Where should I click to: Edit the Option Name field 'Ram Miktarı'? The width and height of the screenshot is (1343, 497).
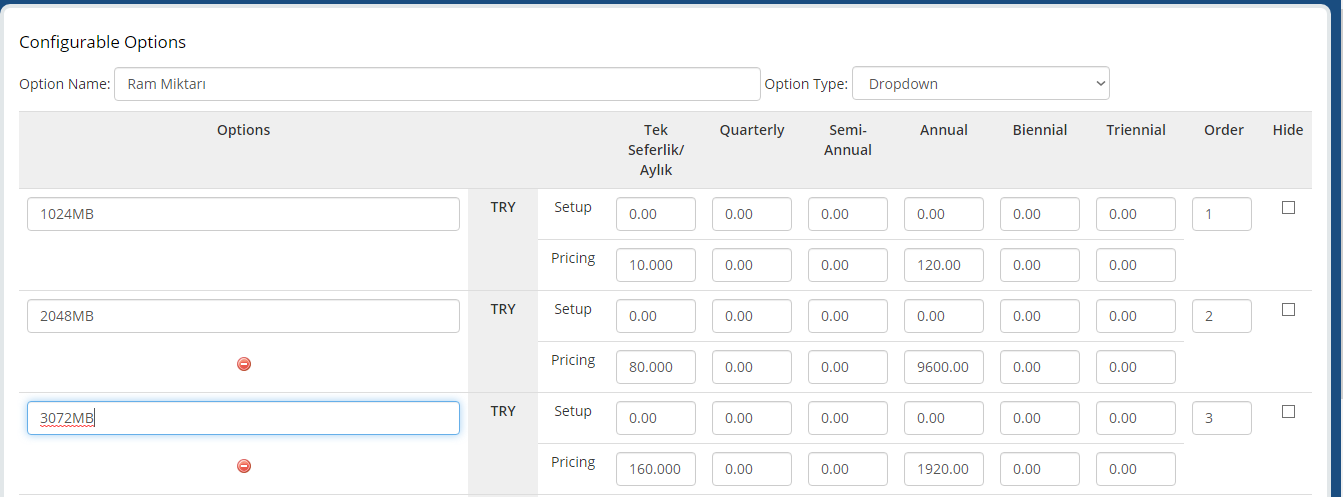click(438, 84)
